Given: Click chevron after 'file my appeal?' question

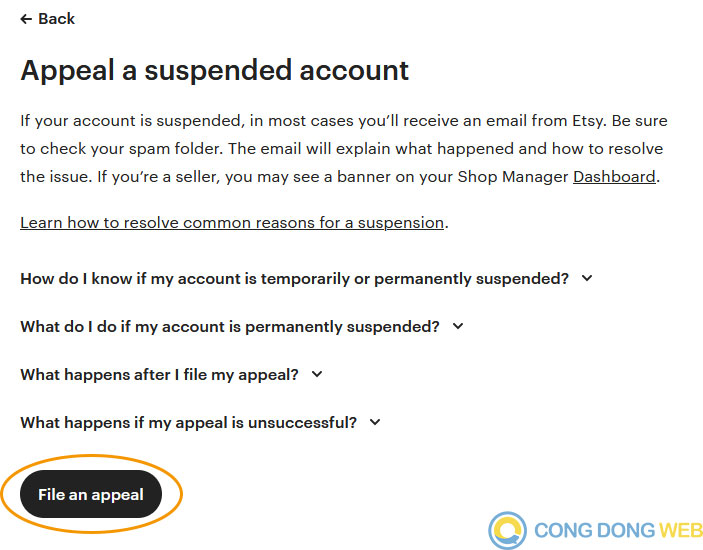Looking at the screenshot, I should pos(317,374).
